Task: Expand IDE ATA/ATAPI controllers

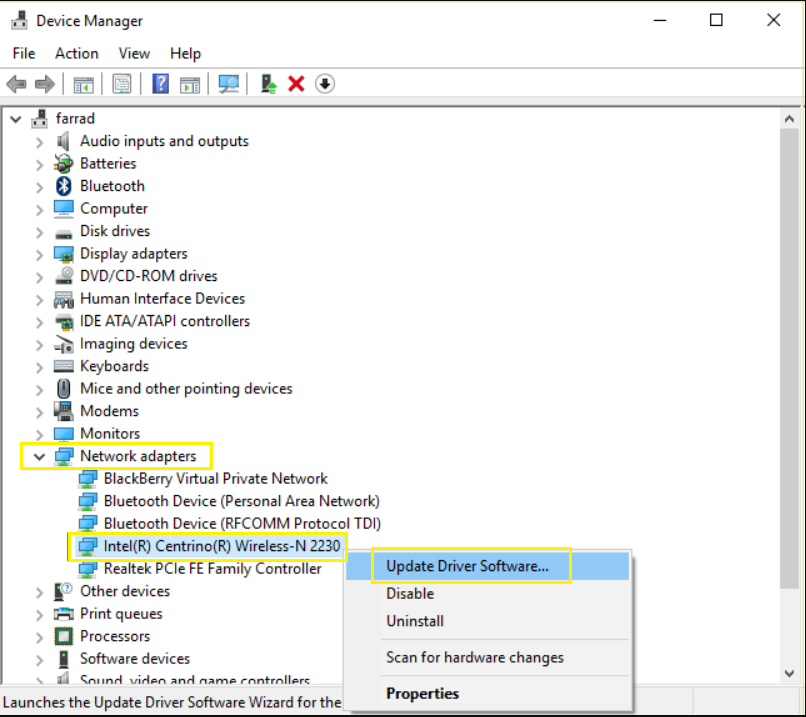Action: (40, 322)
